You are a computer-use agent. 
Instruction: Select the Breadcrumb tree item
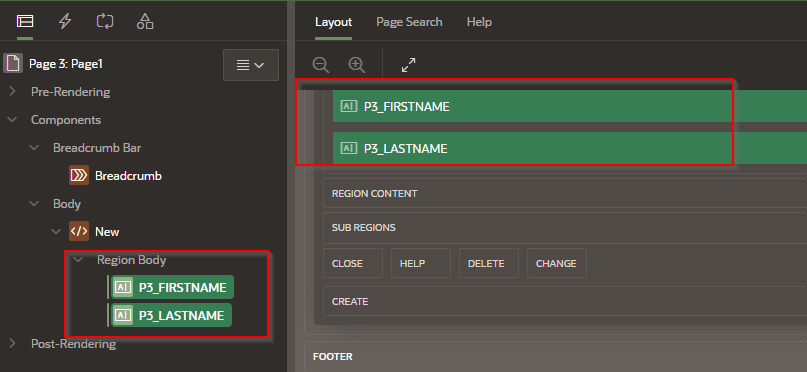coord(128,175)
